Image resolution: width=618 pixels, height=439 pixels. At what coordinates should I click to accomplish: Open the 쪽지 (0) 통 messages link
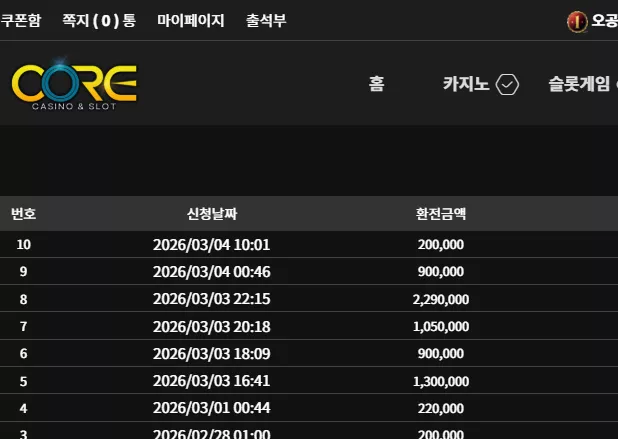pyautogui.click(x=99, y=20)
